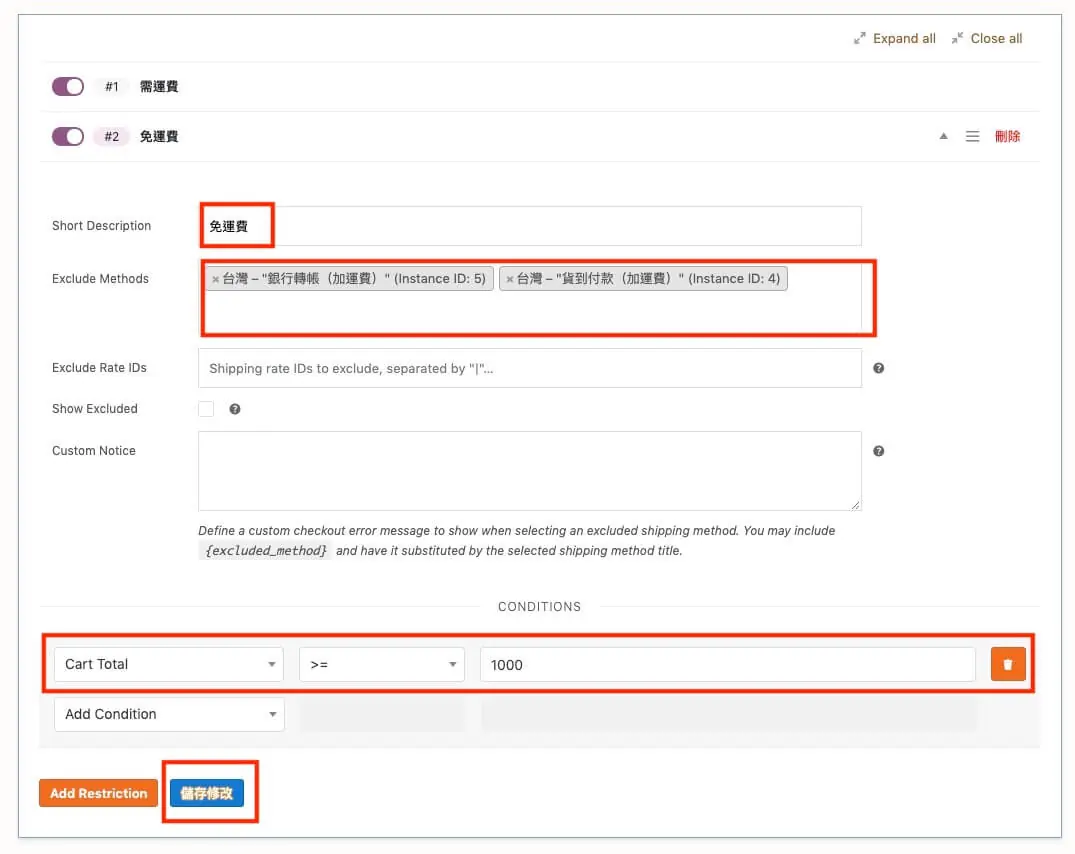Click the #1 index badge
Viewport: 1075px width, 854px height.
112,86
